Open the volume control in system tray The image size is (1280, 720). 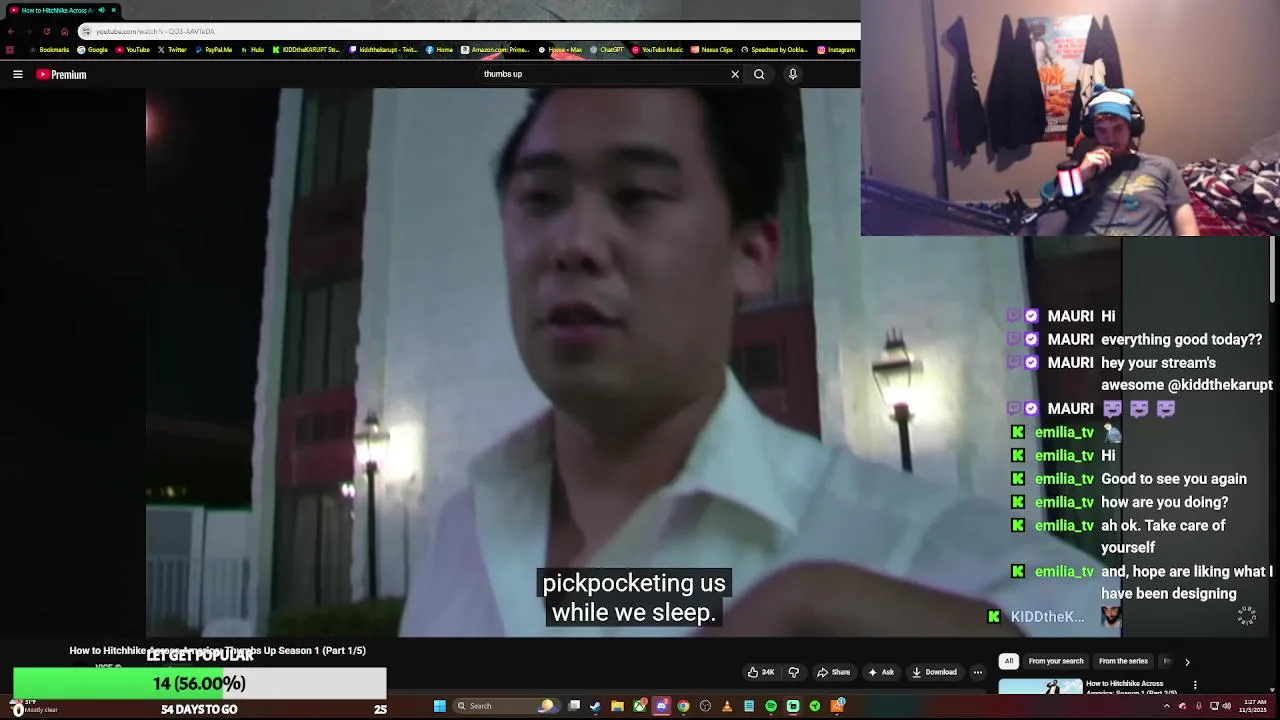1226,706
